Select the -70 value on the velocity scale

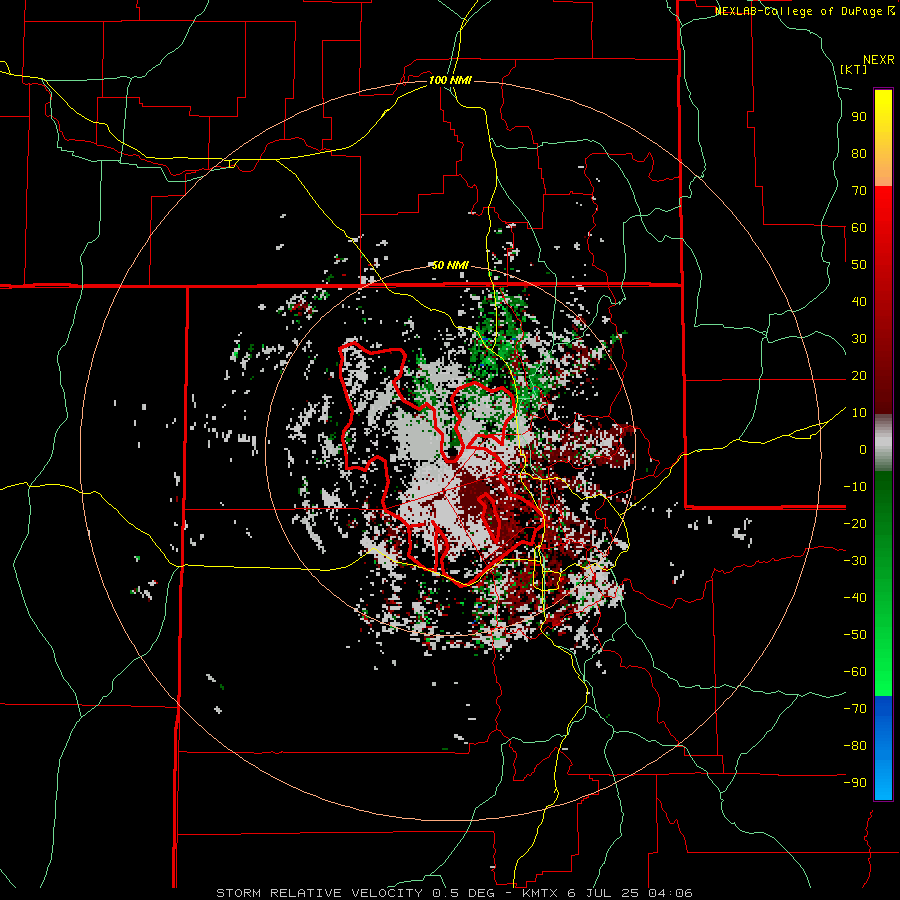click(x=855, y=709)
